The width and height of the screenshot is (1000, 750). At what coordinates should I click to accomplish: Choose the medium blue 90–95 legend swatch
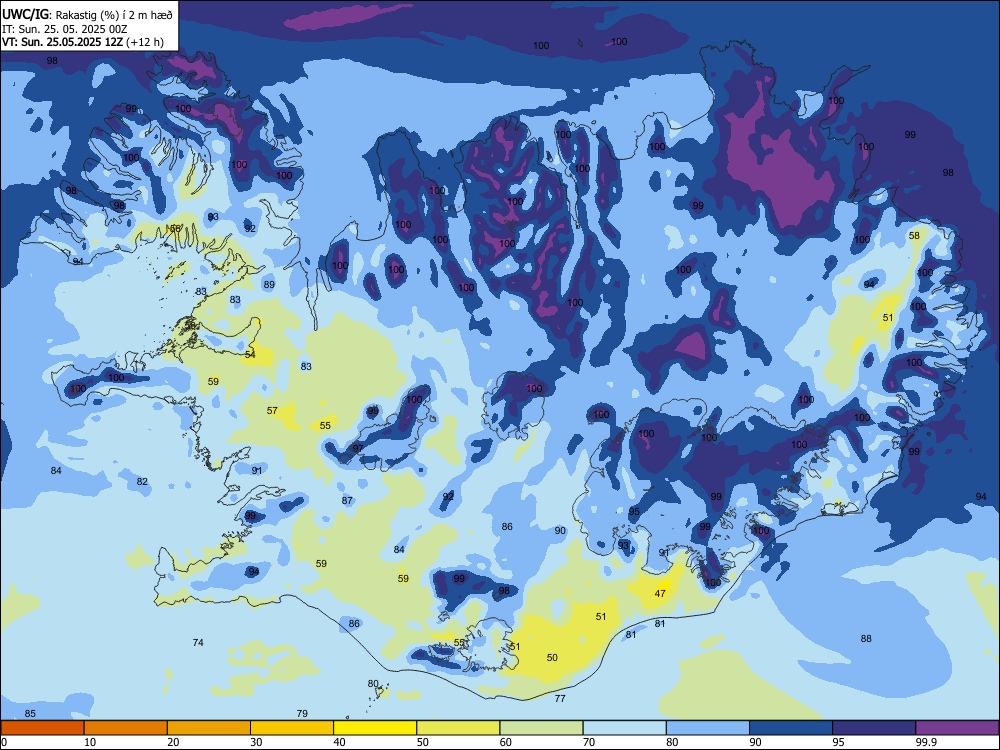pyautogui.click(x=791, y=728)
